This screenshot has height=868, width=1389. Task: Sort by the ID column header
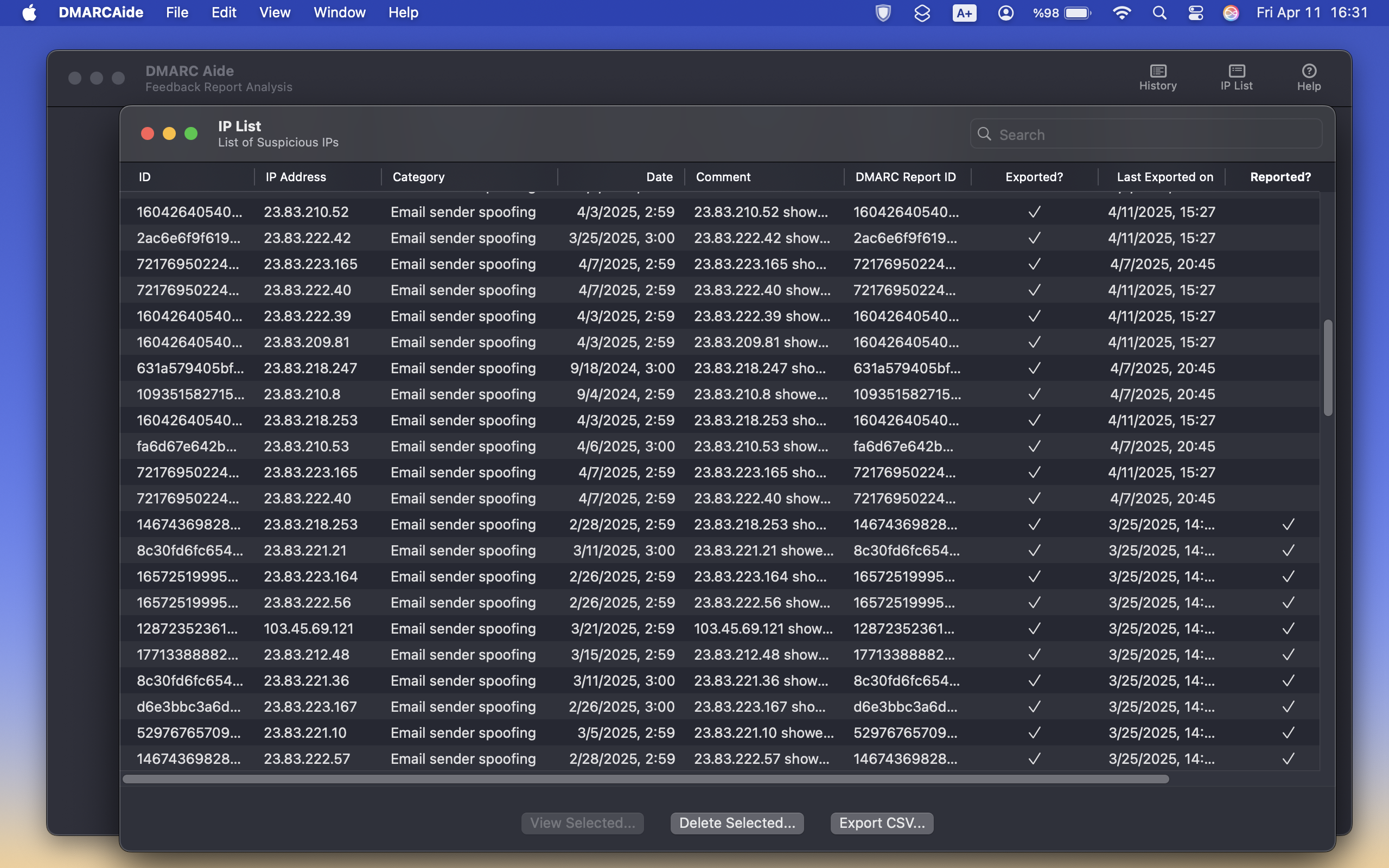[x=187, y=177]
